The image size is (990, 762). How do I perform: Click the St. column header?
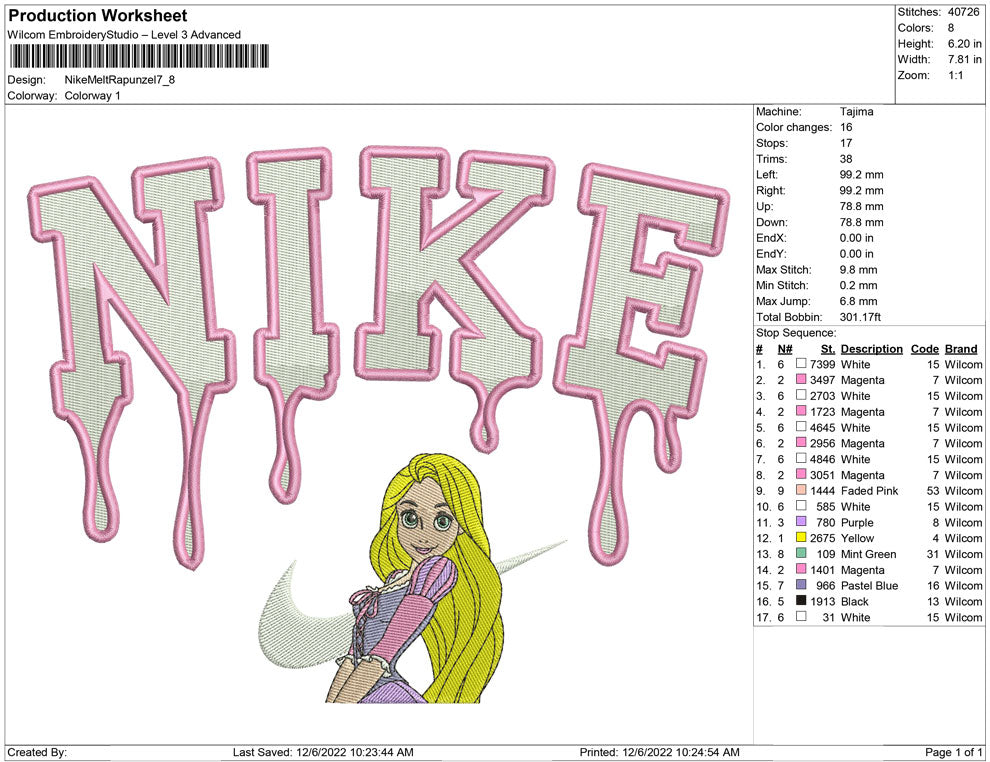point(828,349)
